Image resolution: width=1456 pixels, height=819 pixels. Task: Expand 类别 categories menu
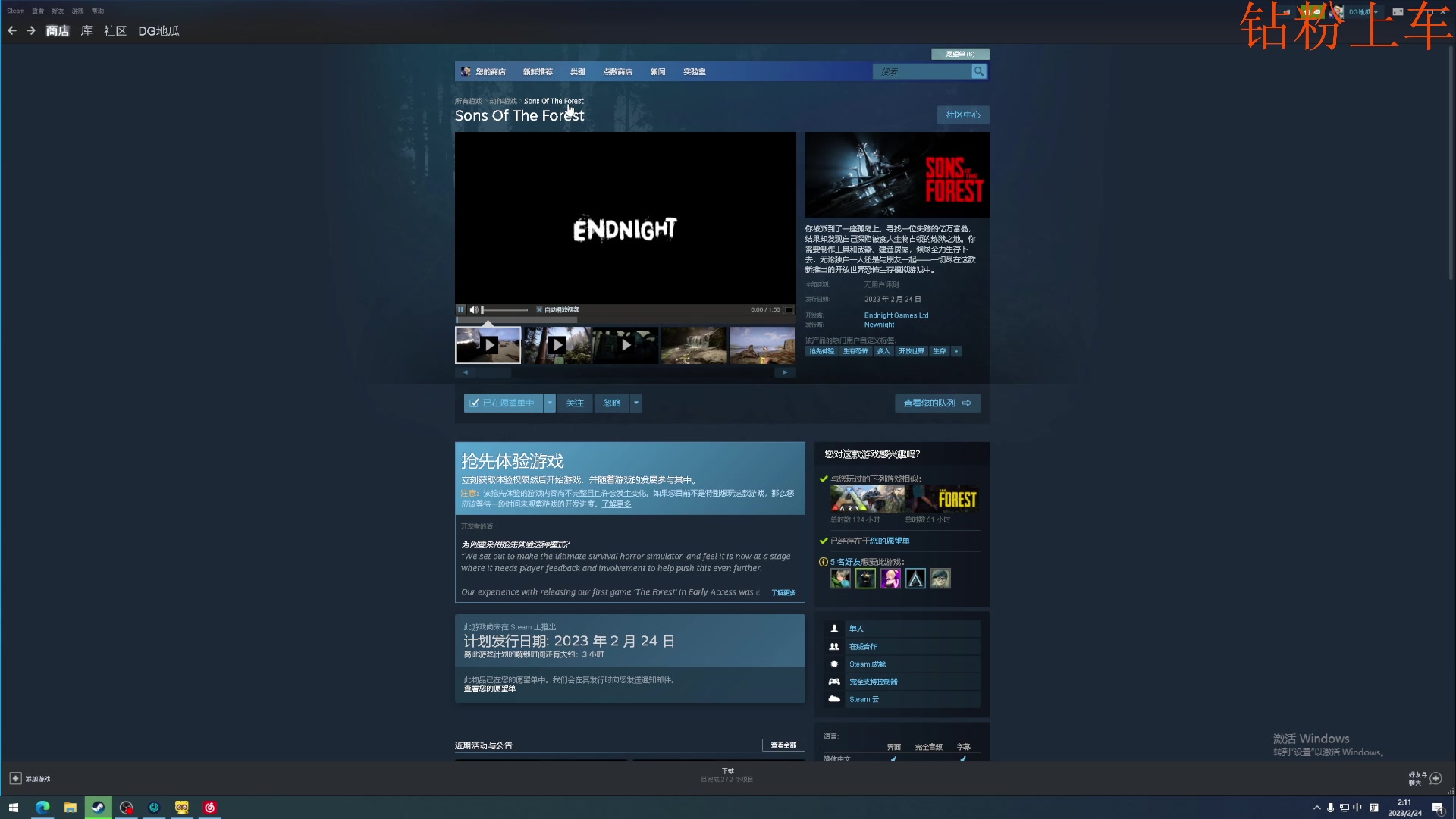(x=578, y=72)
